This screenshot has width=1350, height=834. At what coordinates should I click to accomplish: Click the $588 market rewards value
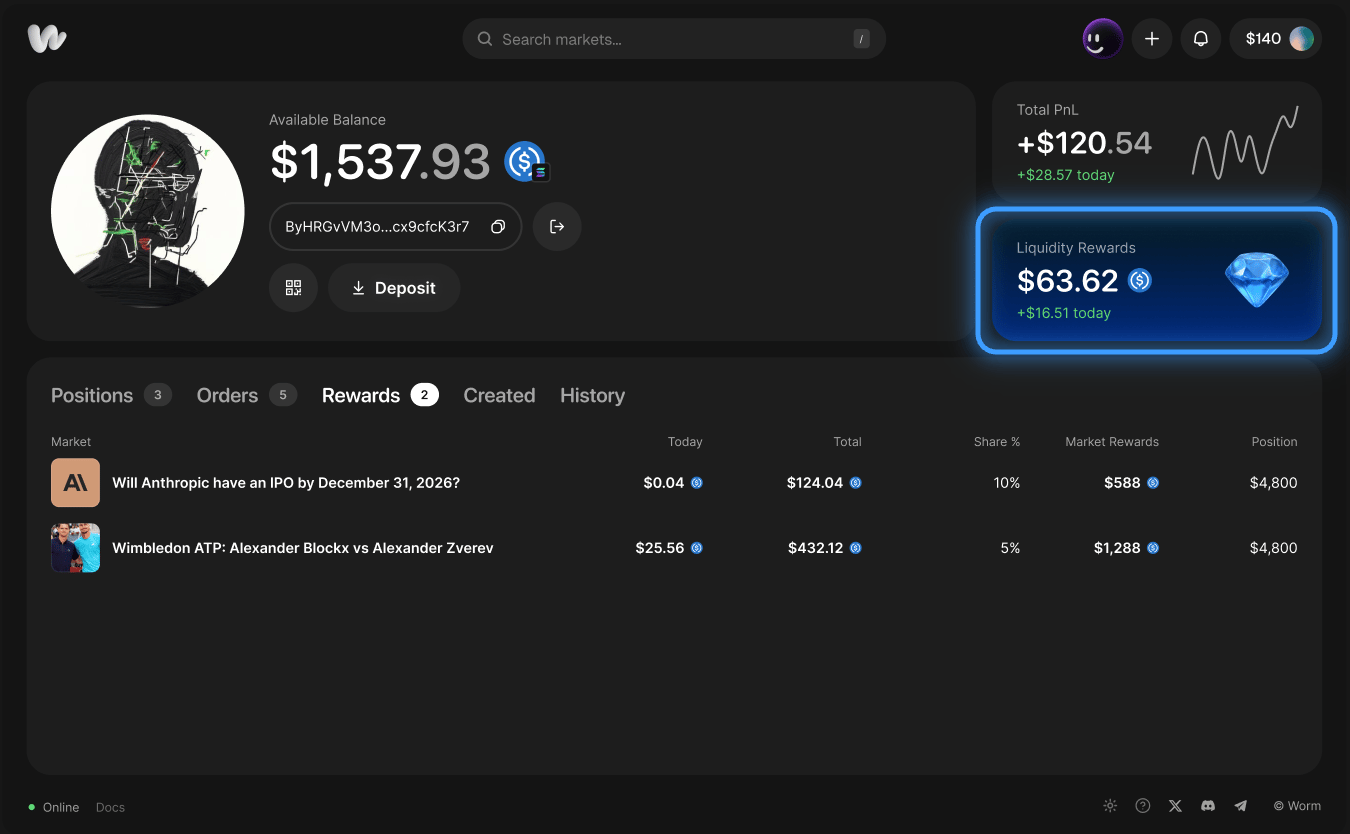tap(1122, 483)
